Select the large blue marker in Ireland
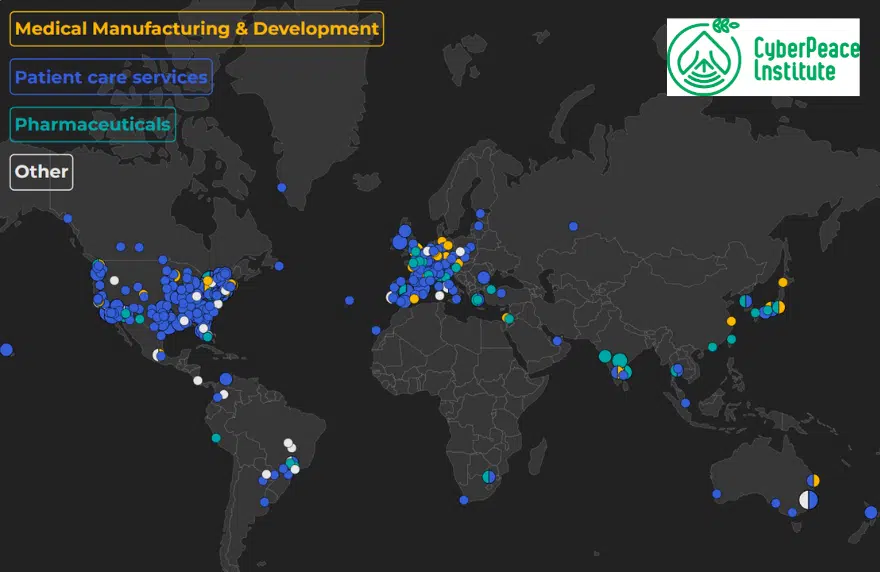Screen dimensions: 880x572 [400, 242]
